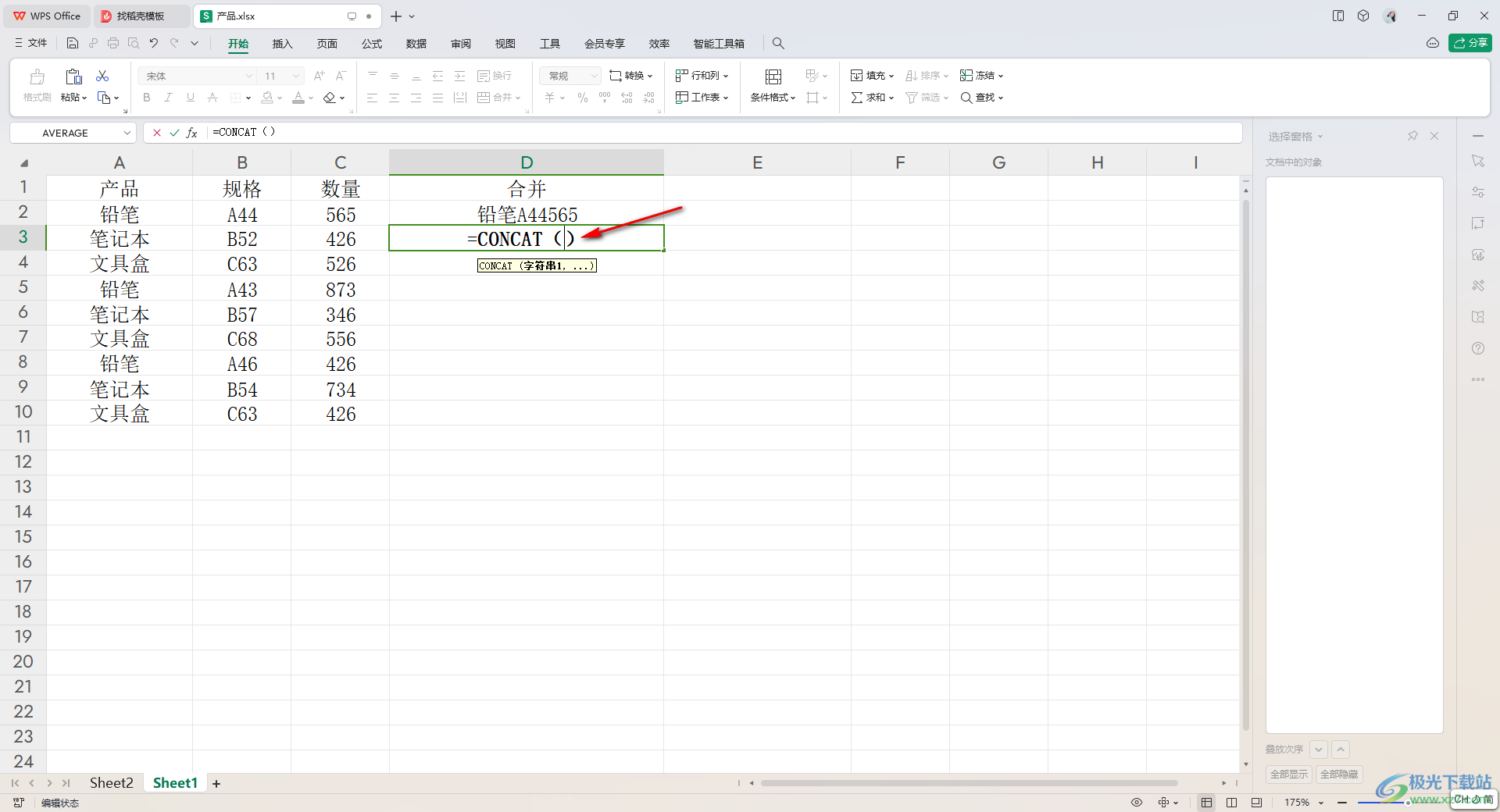The image size is (1500, 812).
Task: Toggle page layout view in status bar
Action: pyautogui.click(x=1232, y=802)
